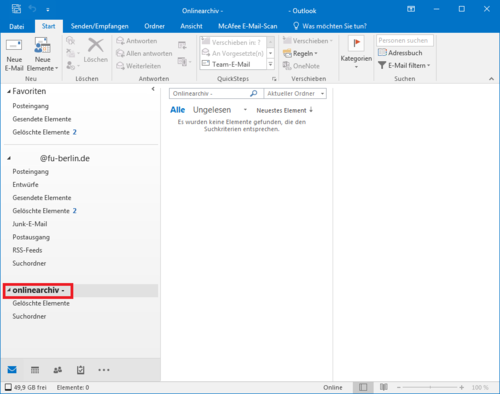The height and width of the screenshot is (394, 500).
Task: Click the Antworten button
Action: [x=137, y=41]
